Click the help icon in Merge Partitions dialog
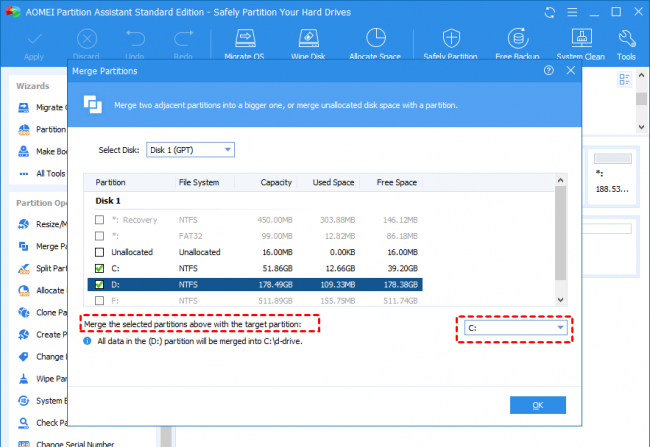The height and width of the screenshot is (447, 650). (x=548, y=70)
